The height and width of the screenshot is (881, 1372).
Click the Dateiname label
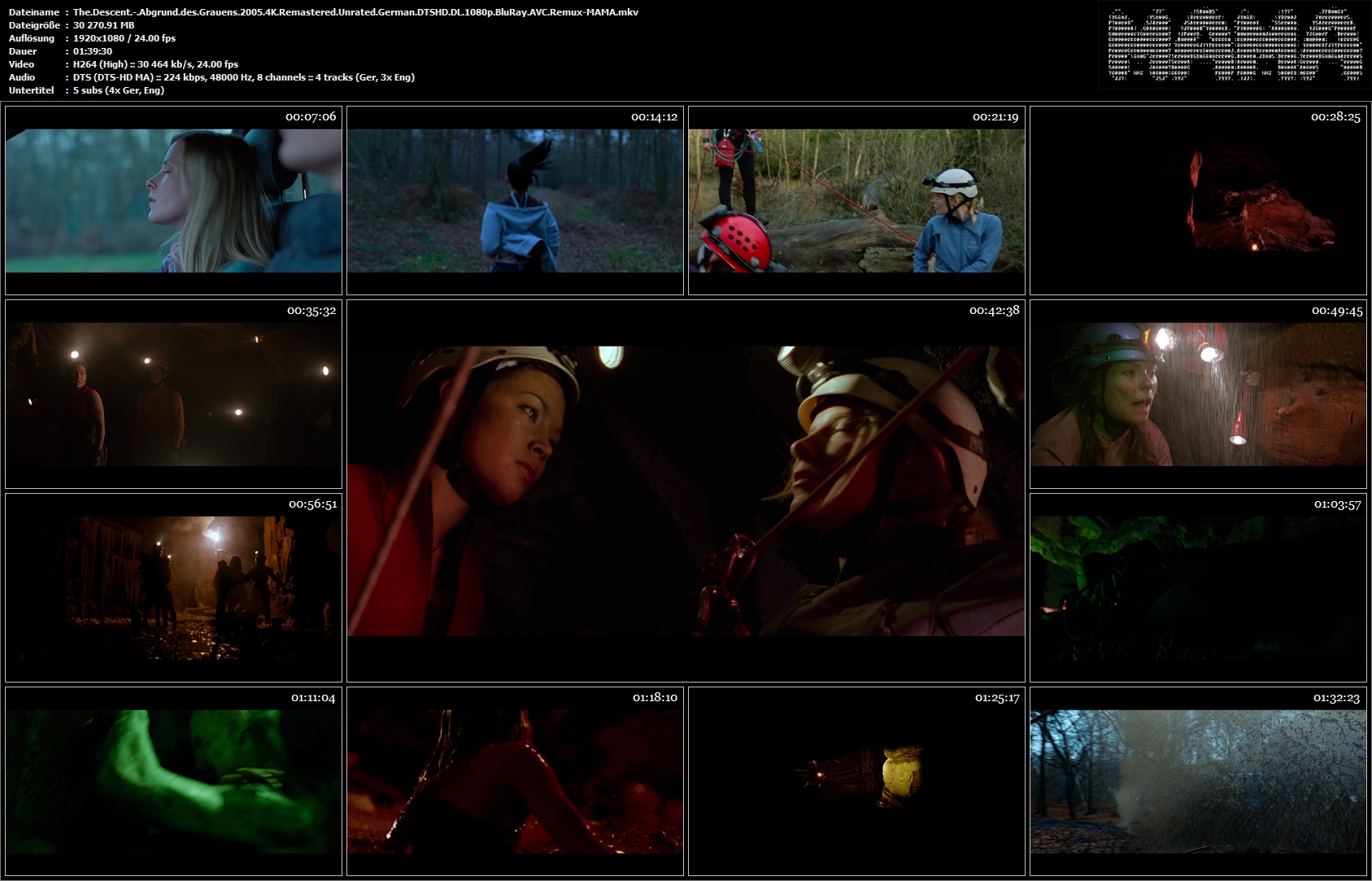pos(34,12)
